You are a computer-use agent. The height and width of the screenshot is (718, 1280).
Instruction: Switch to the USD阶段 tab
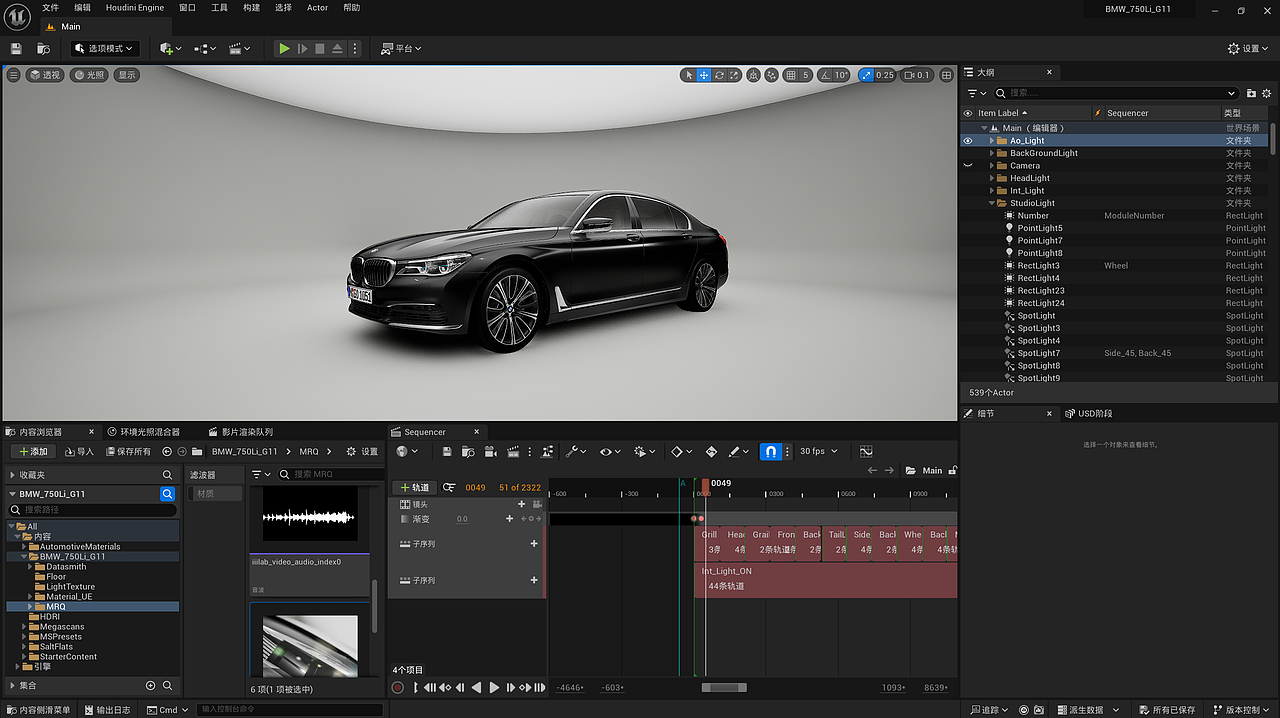(x=1088, y=413)
